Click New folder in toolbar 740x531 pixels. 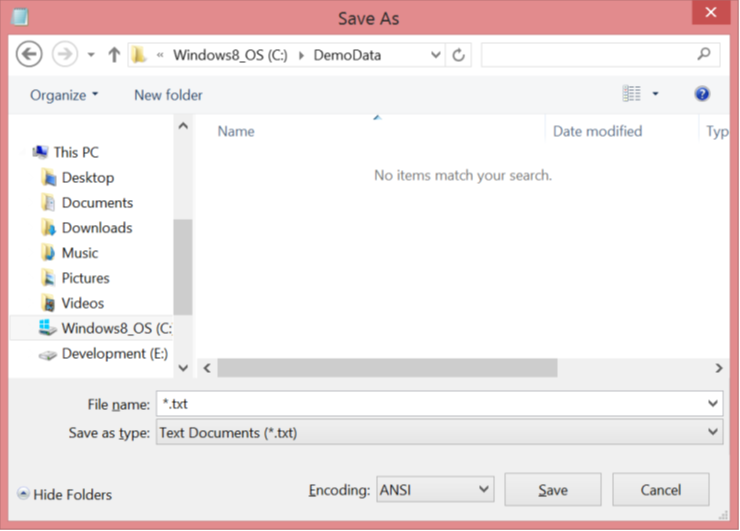point(168,95)
